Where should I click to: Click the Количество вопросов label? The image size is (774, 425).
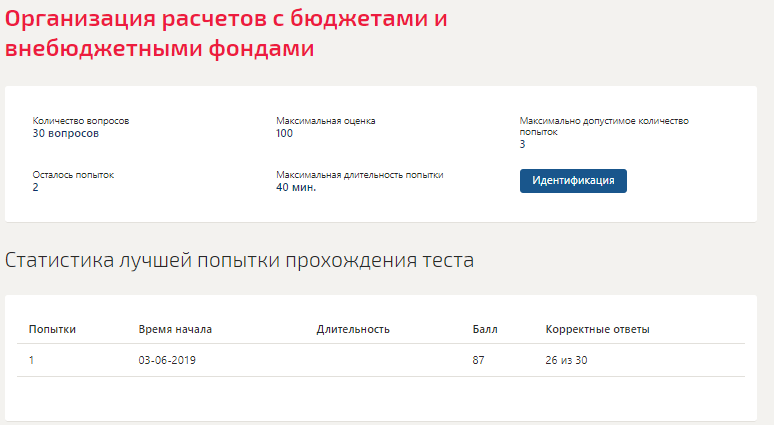(81, 121)
